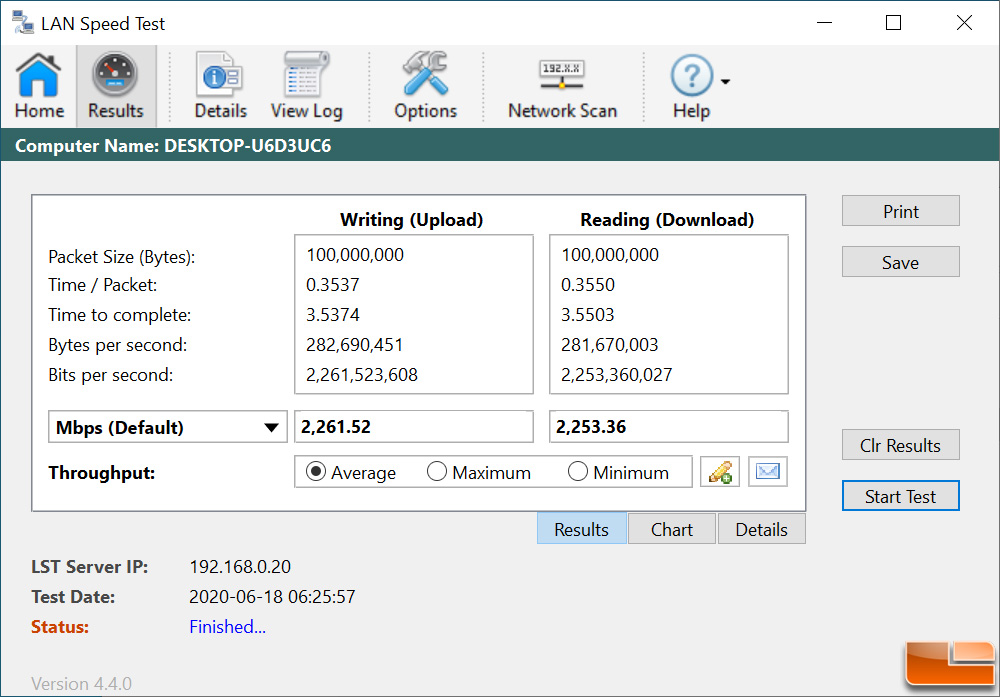Click the Reading (Download) column header
The image size is (1000, 697).
click(x=667, y=219)
